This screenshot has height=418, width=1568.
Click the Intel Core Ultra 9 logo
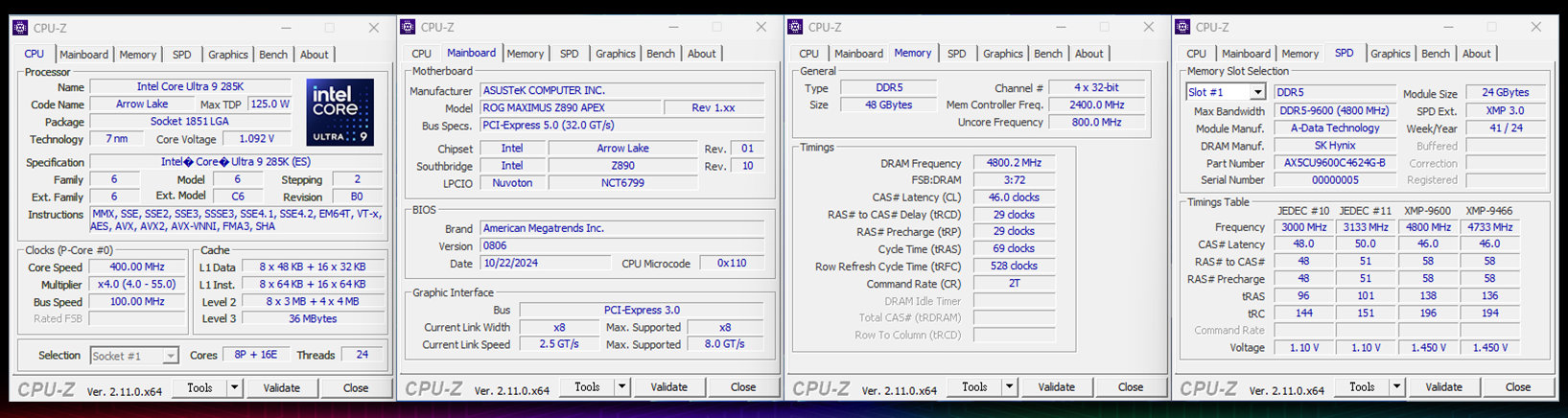[x=340, y=113]
